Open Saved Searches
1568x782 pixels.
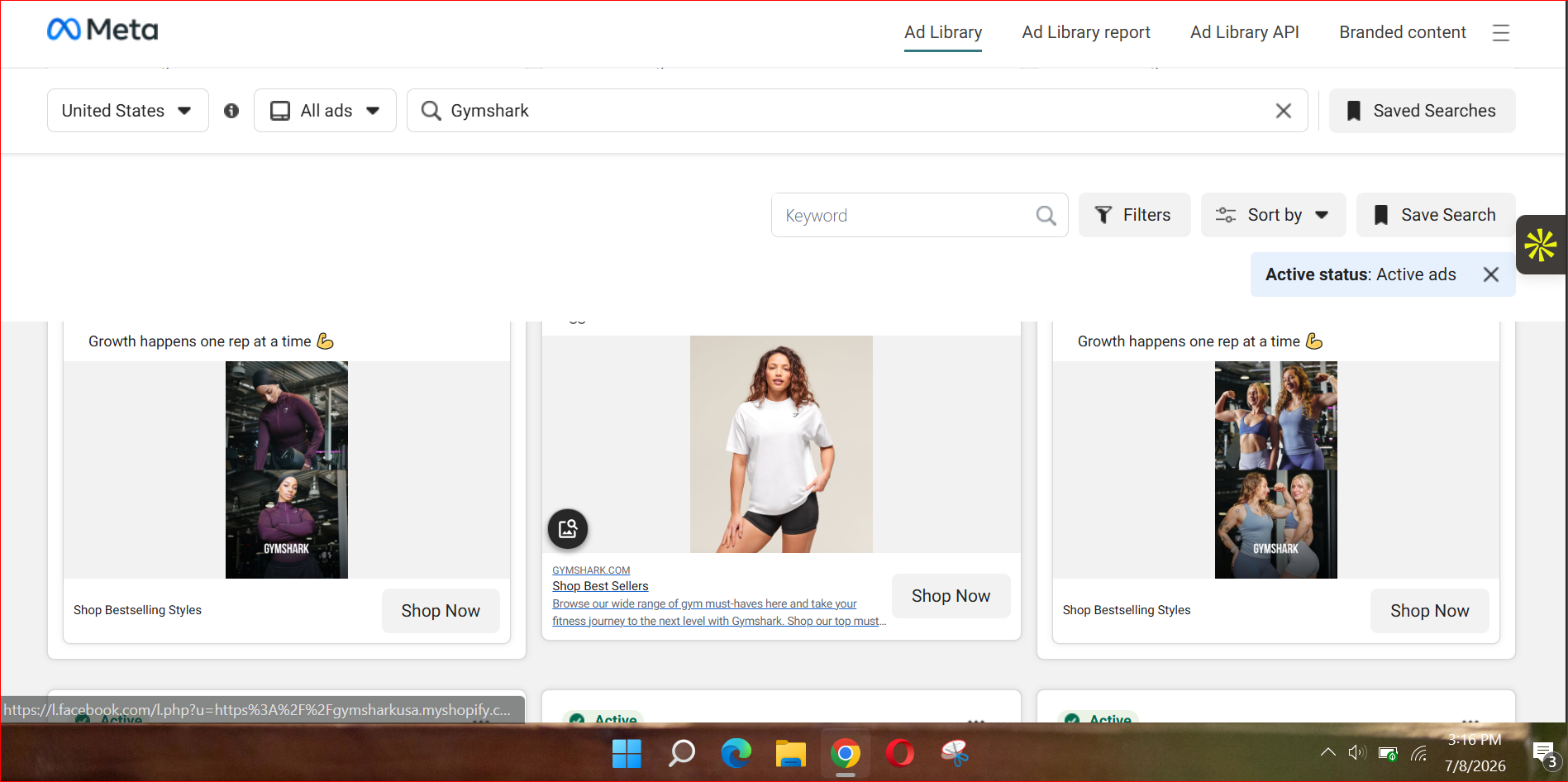point(1423,111)
